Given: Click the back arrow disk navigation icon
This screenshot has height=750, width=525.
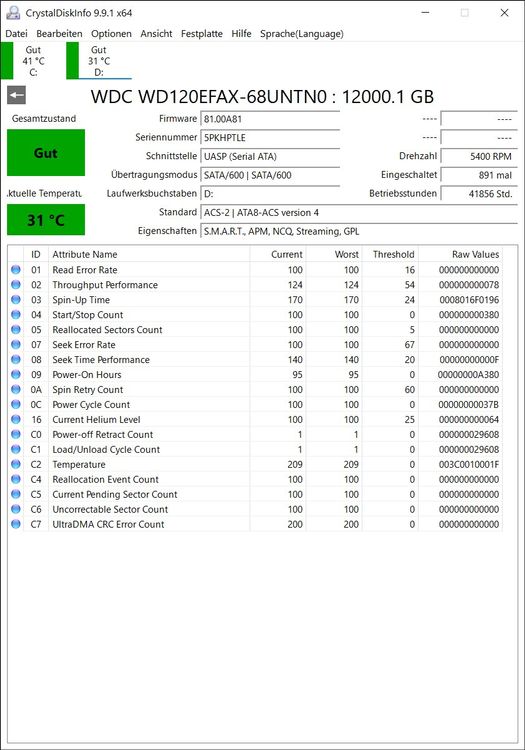Looking at the screenshot, I should (x=16, y=95).
